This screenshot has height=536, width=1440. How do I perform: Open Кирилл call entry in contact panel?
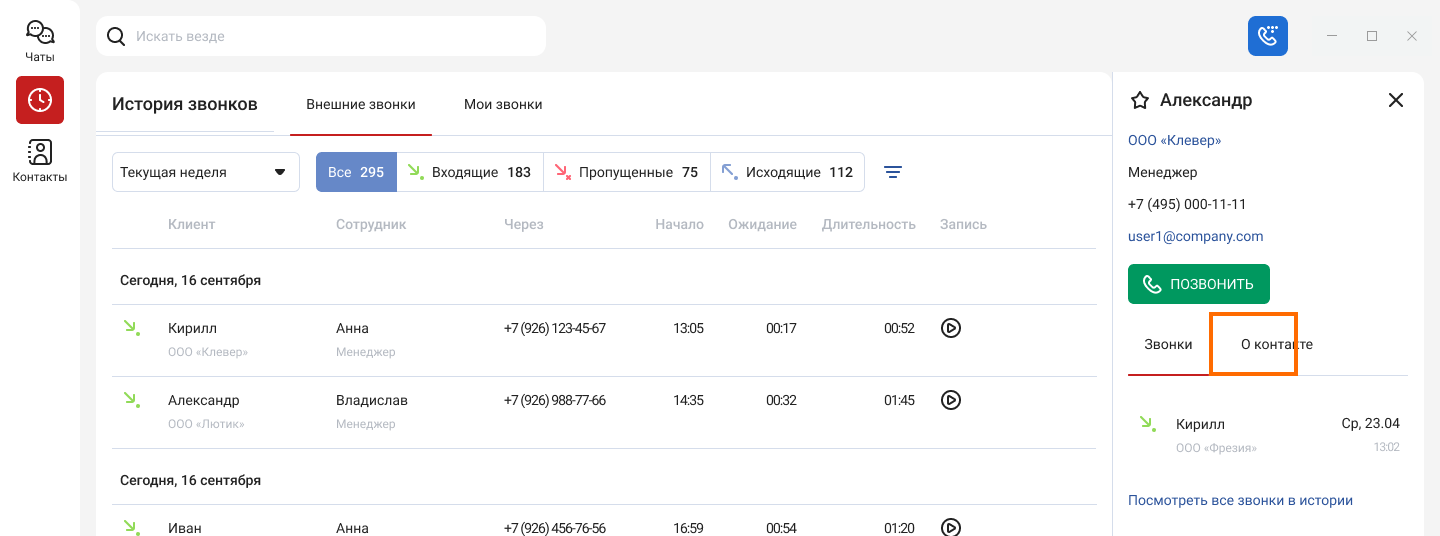click(1268, 436)
